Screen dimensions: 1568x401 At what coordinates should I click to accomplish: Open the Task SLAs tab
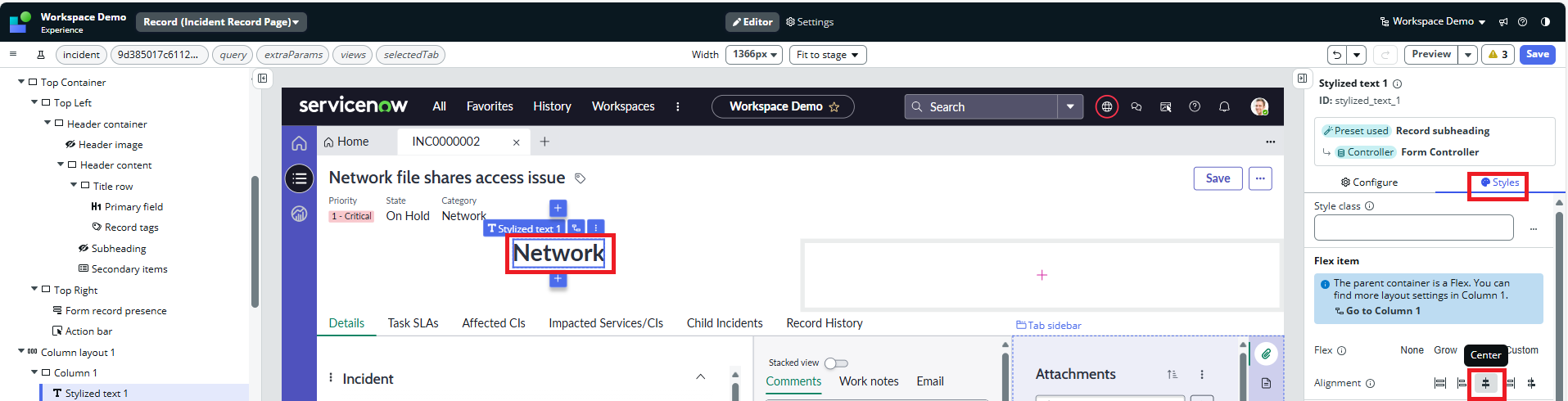tap(413, 323)
